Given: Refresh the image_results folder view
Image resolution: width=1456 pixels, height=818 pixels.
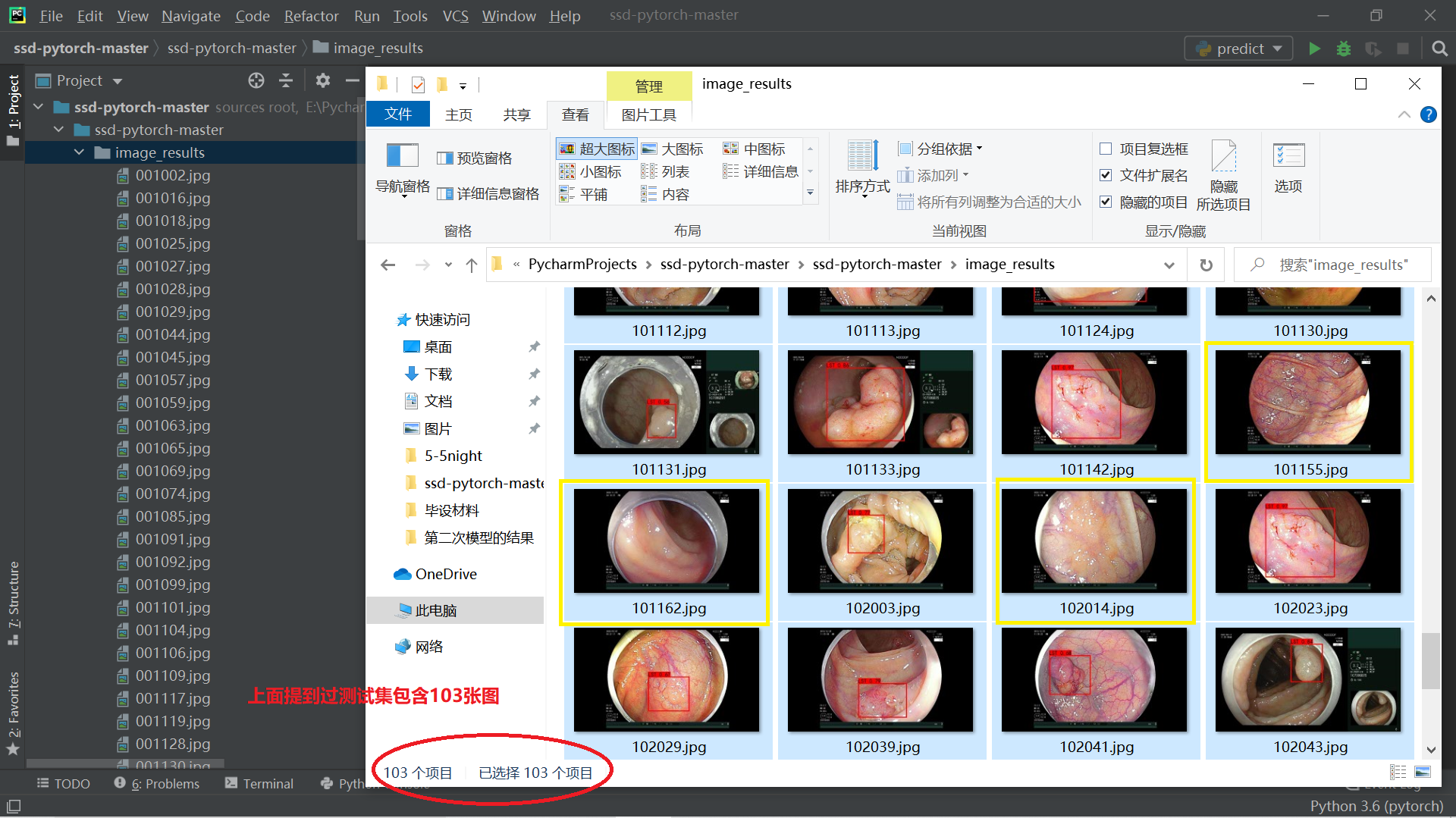Looking at the screenshot, I should tap(1205, 265).
